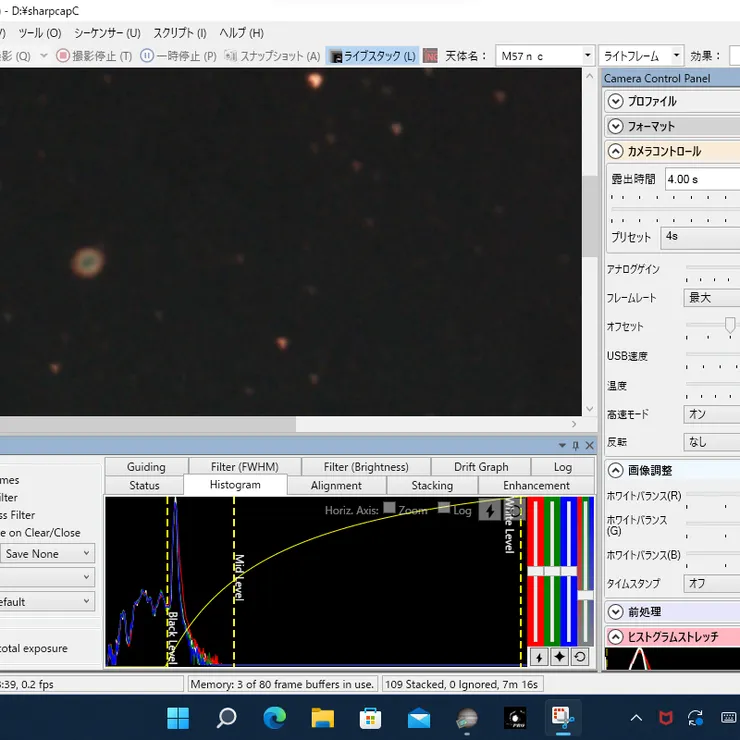
Task: Switch to the Alignment tab
Action: 336,486
